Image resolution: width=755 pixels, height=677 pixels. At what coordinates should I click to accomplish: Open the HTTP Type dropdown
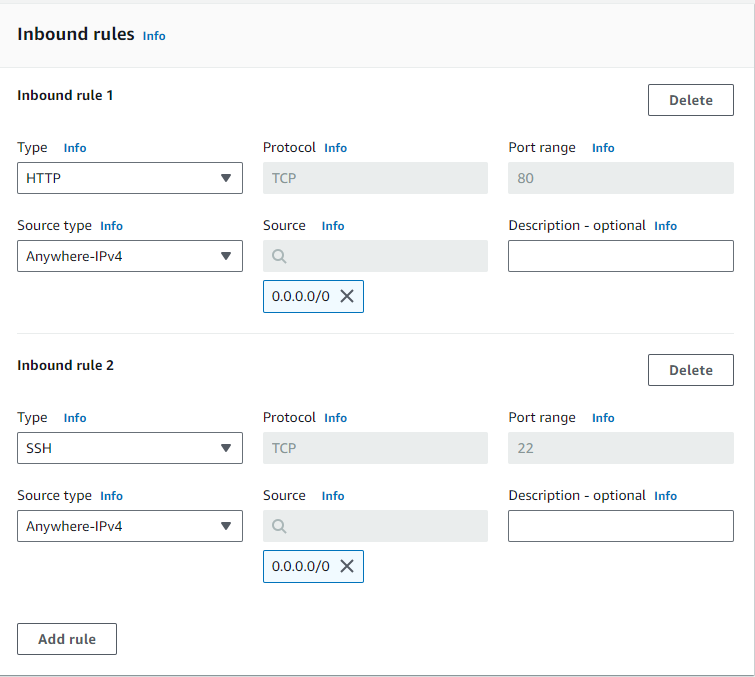pyautogui.click(x=130, y=178)
